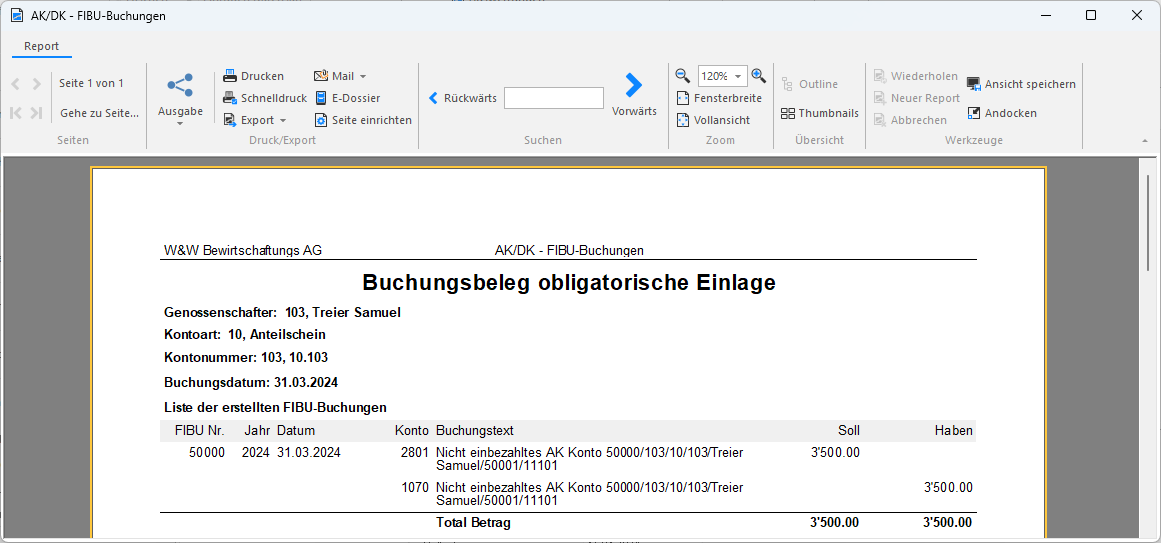
Task: Click Konto value 1070
Action: click(415, 487)
